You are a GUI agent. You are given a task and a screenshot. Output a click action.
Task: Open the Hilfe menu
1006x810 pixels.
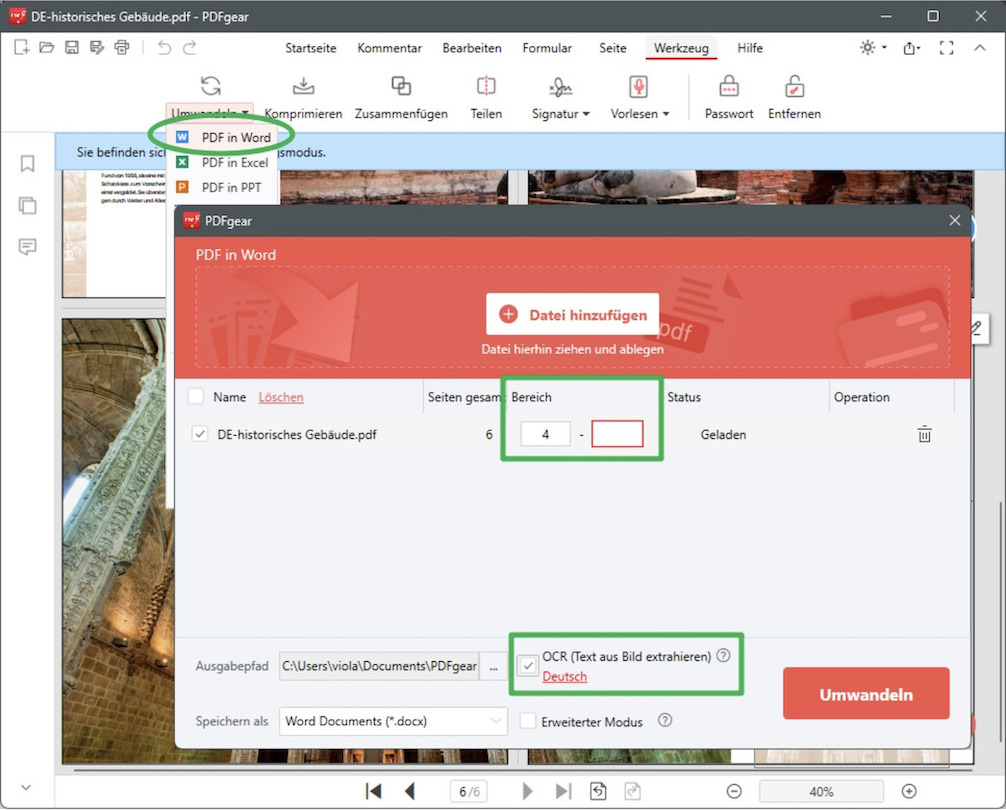[x=750, y=47]
